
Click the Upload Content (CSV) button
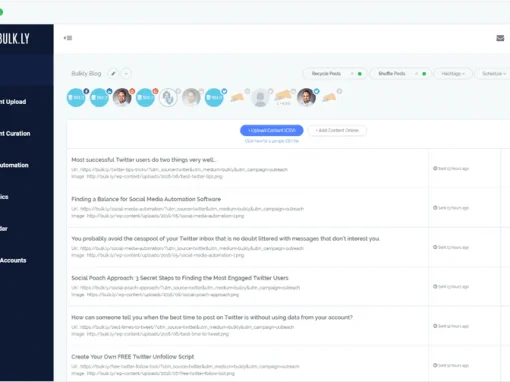pyautogui.click(x=272, y=130)
